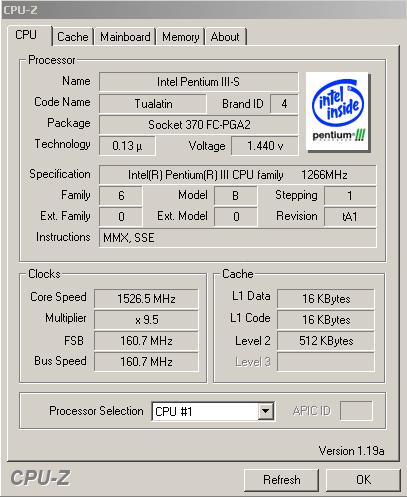This screenshot has height=497, width=407.
Task: Click the processor Name field
Action: point(198,82)
